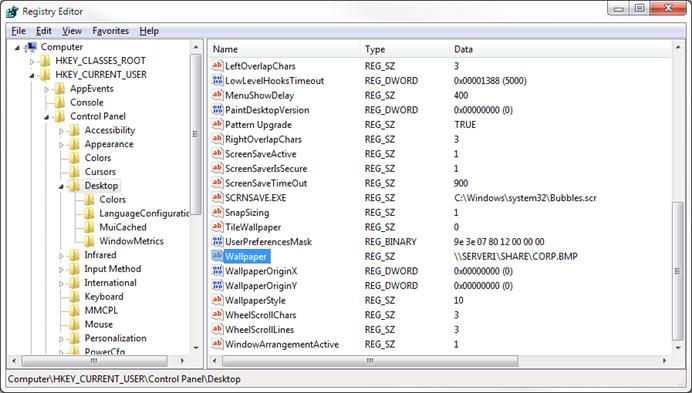This screenshot has width=692, height=393.
Task: Expand the Accessibility key
Action: coord(61,131)
